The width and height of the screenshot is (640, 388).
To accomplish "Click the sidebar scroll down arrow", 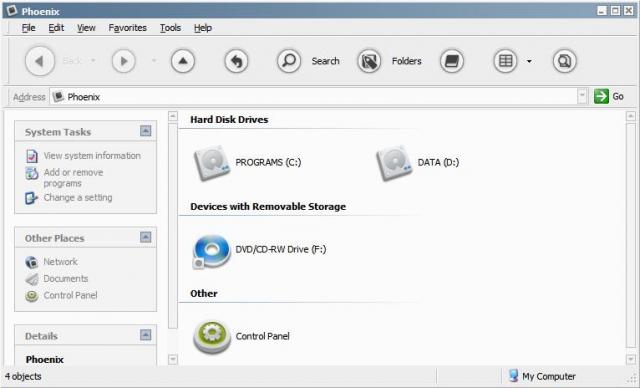I will pos(173,359).
